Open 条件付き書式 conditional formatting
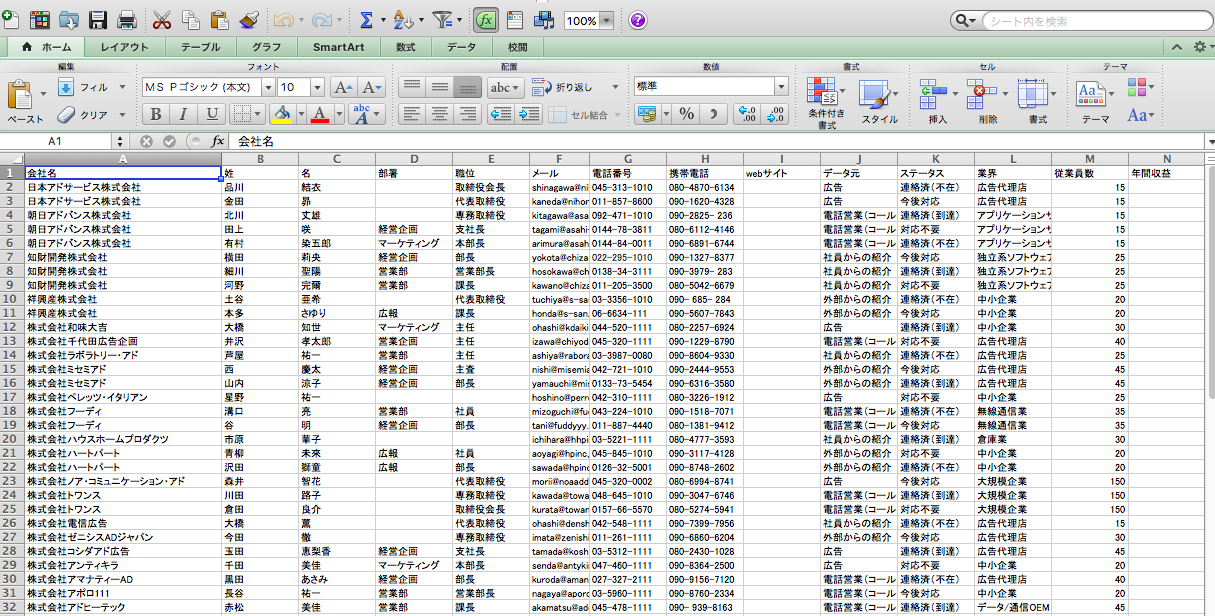The image size is (1215, 616). 826,103
